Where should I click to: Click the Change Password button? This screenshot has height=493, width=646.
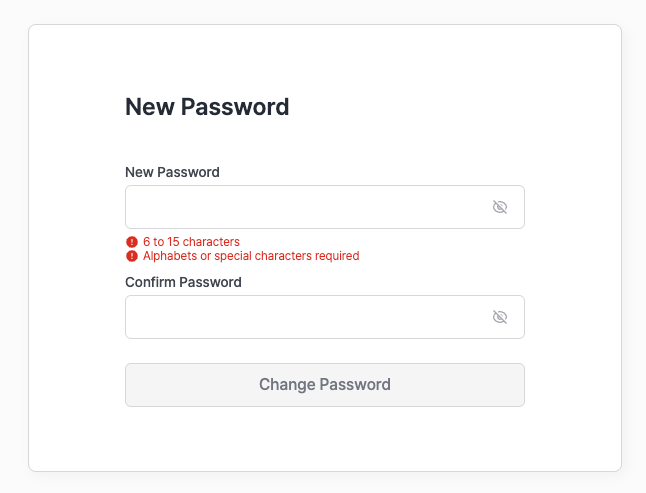click(x=325, y=385)
